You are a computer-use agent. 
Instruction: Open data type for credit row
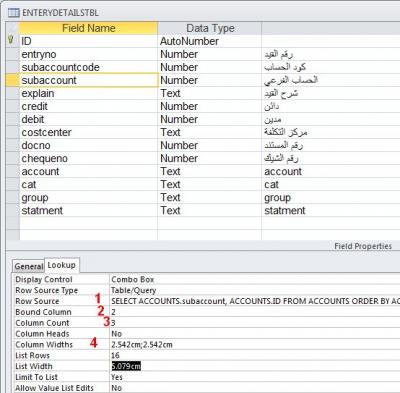coord(210,106)
